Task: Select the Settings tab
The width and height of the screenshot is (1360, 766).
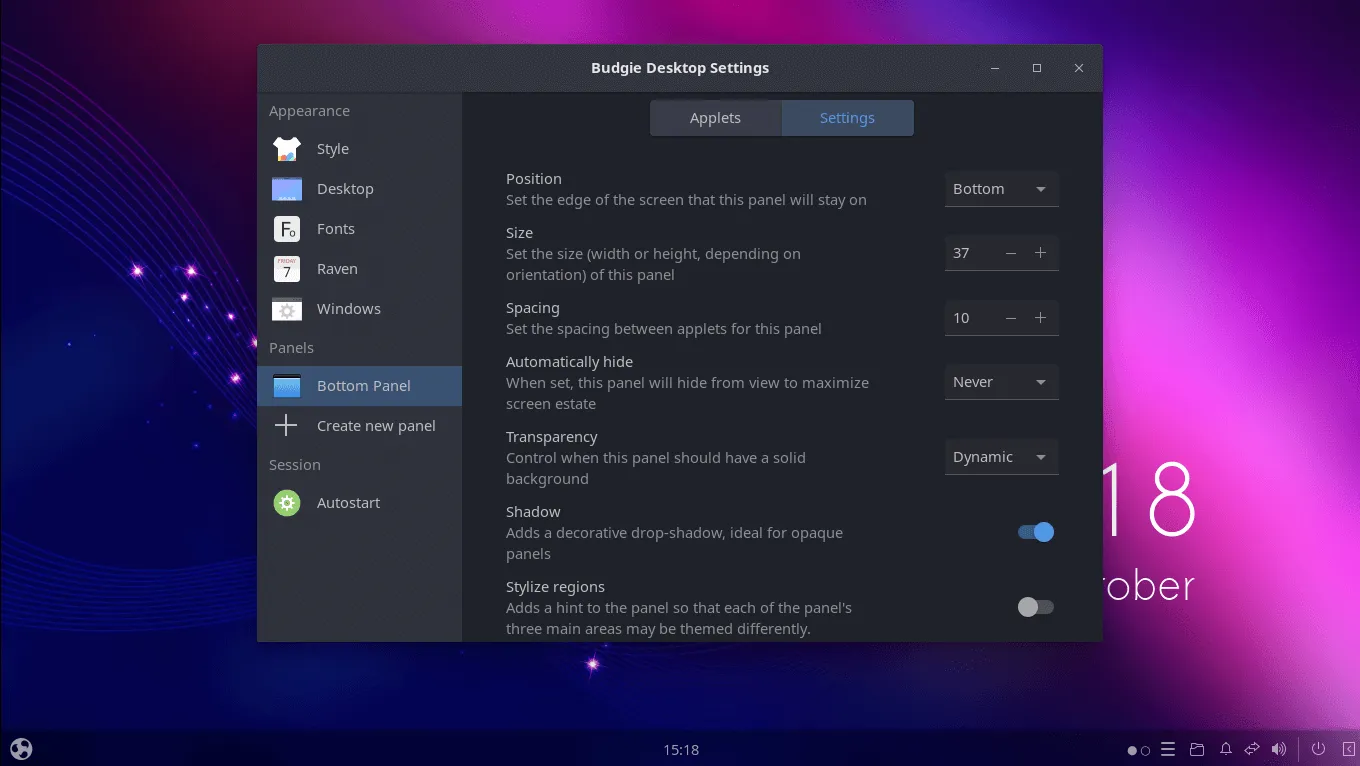Action: click(x=847, y=117)
